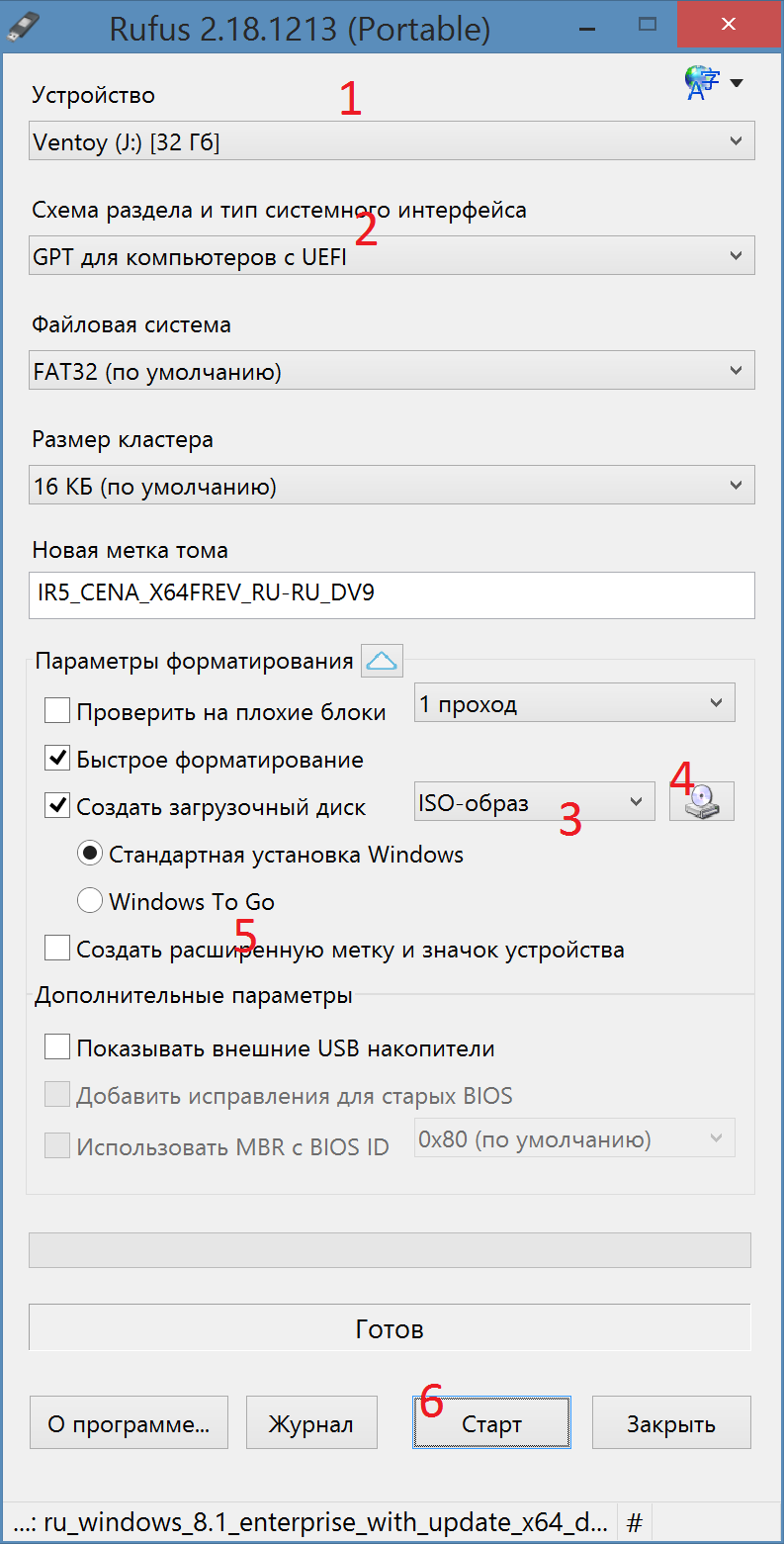Image resolution: width=784 pixels, height=1544 pixels.
Task: Enable the check for bad blocks checkbox
Action: [x=57, y=711]
